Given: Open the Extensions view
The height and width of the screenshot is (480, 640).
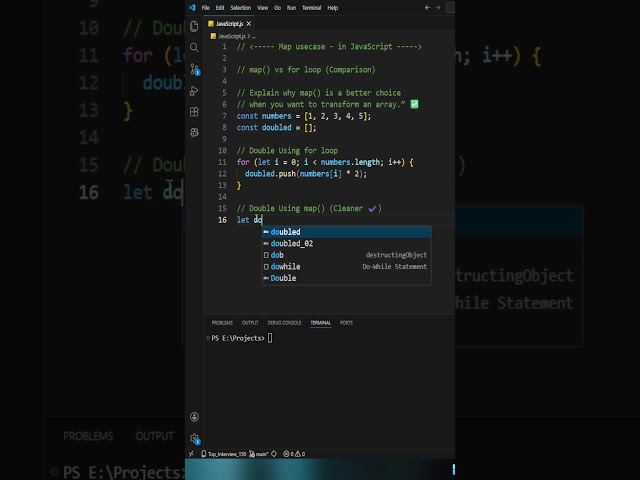Looking at the screenshot, I should point(194,111).
